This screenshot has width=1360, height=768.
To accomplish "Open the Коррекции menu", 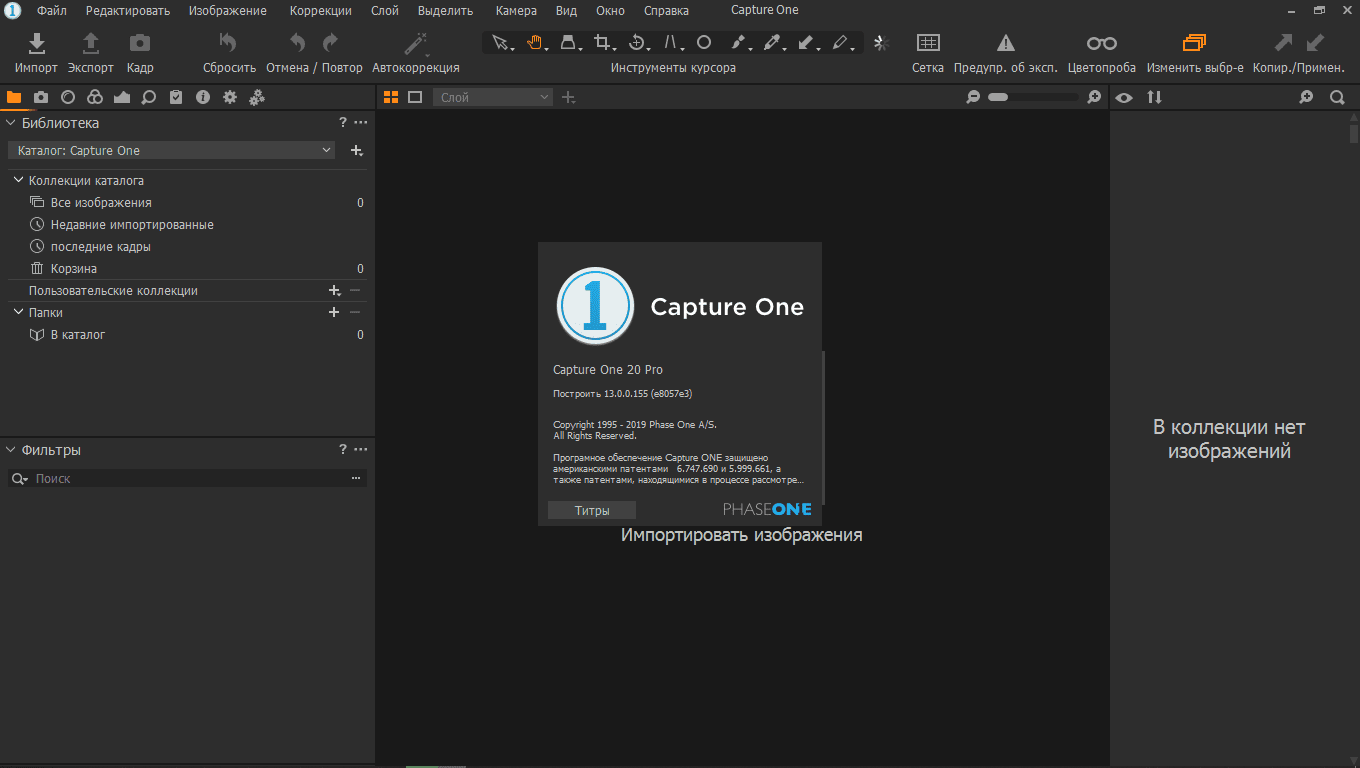I will pos(321,11).
